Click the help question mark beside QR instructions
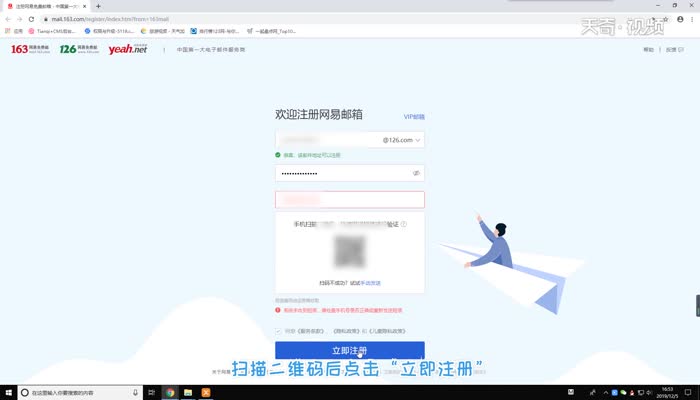The width and height of the screenshot is (700, 400). coord(404,224)
